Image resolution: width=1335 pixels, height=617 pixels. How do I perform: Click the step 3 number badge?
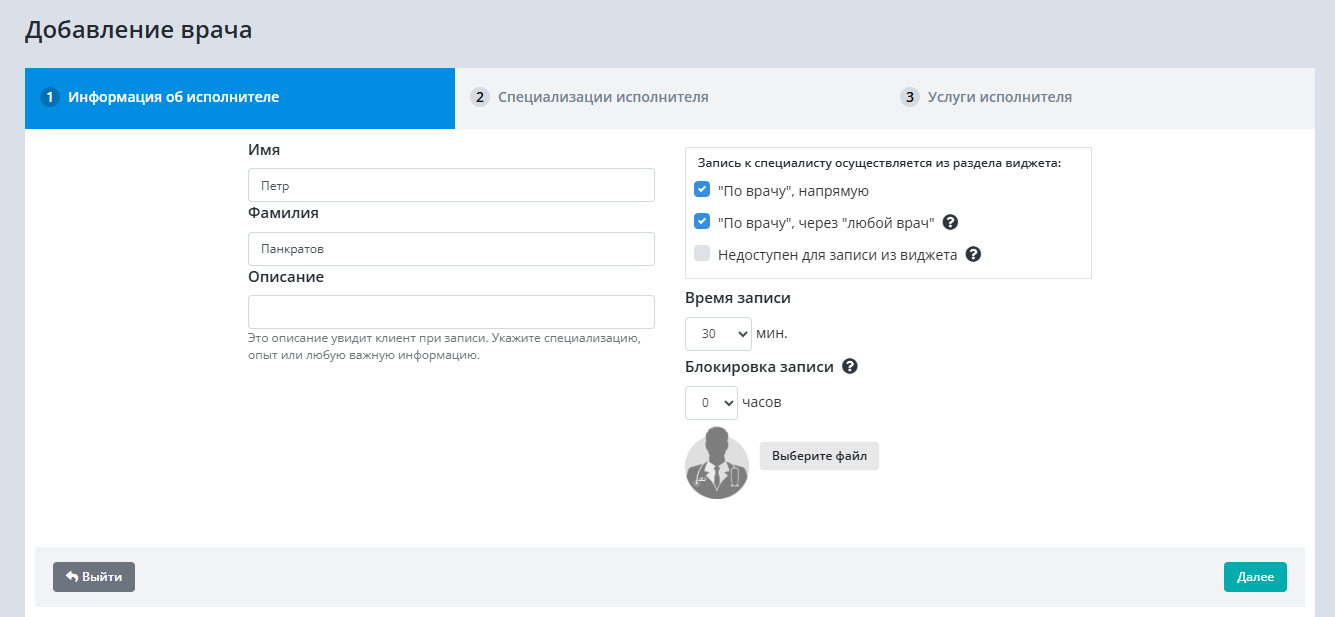click(x=909, y=97)
